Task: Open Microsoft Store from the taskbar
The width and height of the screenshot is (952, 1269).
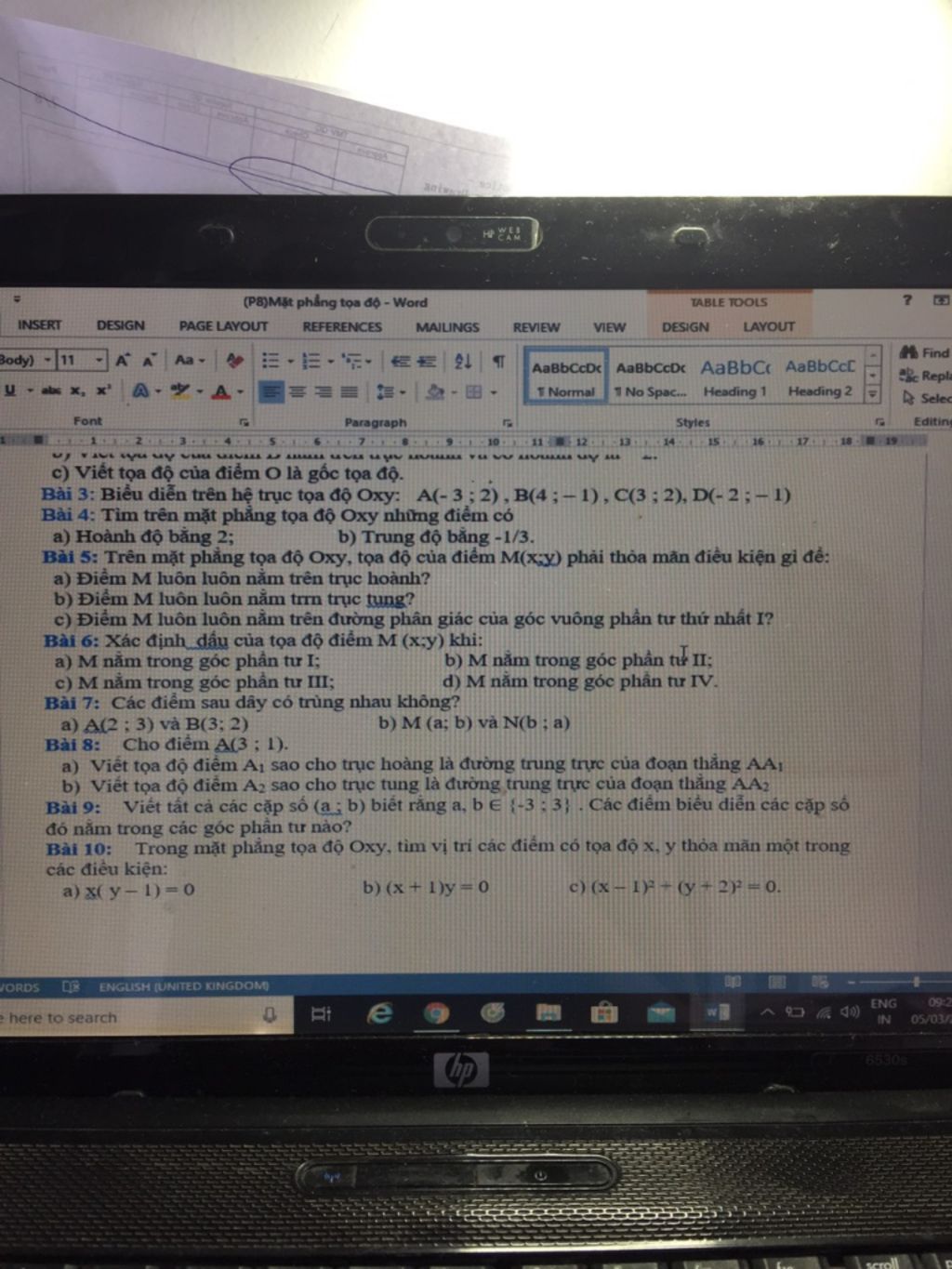Action: 603,1011
